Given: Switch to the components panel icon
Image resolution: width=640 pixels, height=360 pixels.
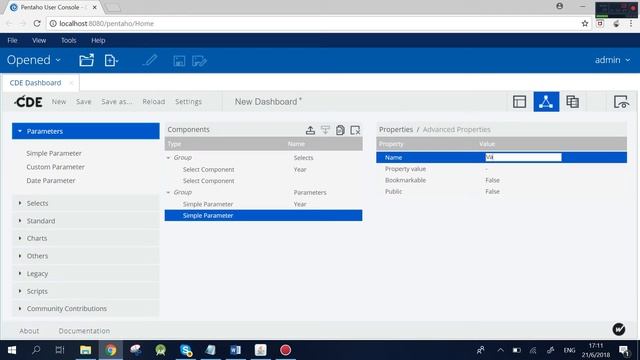Looking at the screenshot, I should [546, 102].
